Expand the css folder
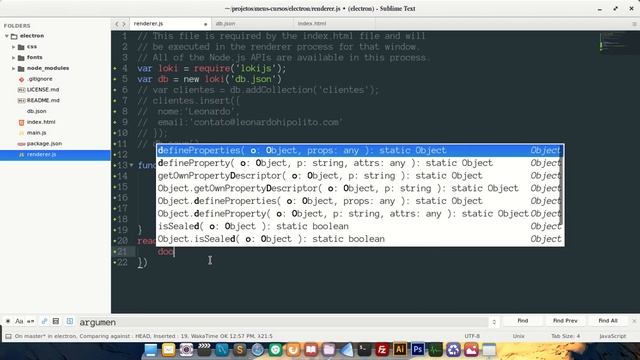Screen dimensions: 640x360 pos(13,47)
